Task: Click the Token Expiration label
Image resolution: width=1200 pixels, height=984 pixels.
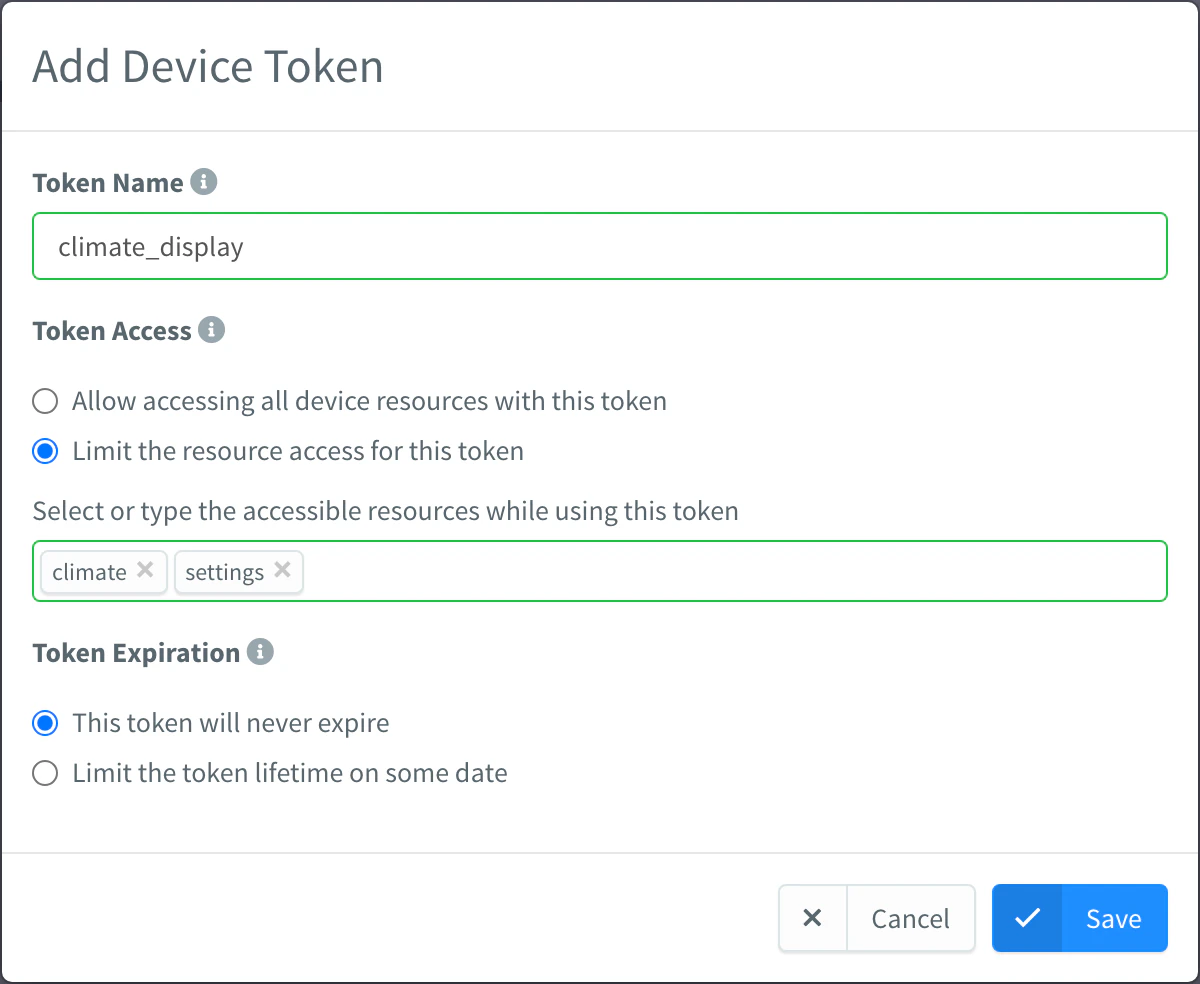Action: point(136,653)
